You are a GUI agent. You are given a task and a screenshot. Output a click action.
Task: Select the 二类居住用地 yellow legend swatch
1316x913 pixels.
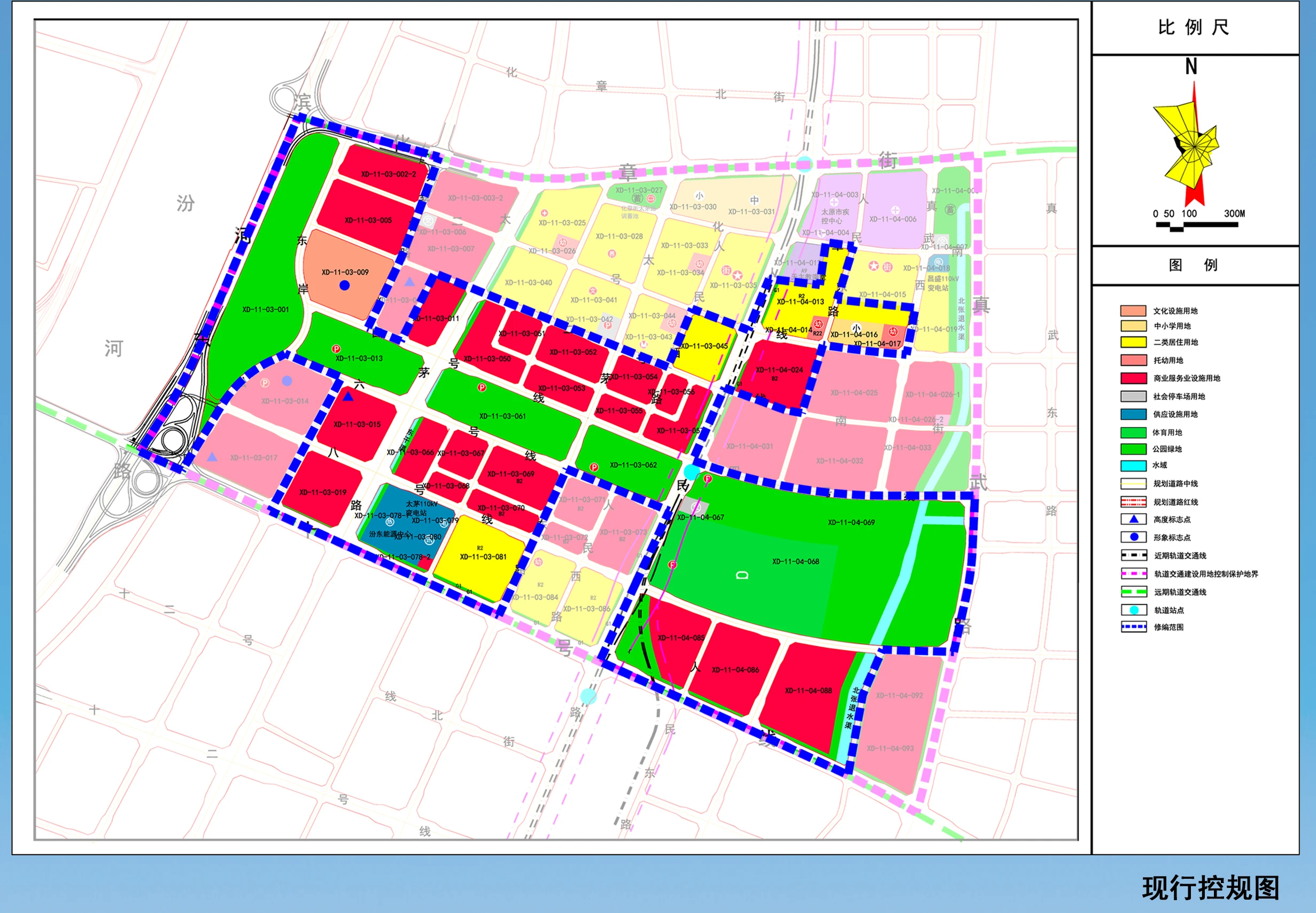pos(1134,342)
